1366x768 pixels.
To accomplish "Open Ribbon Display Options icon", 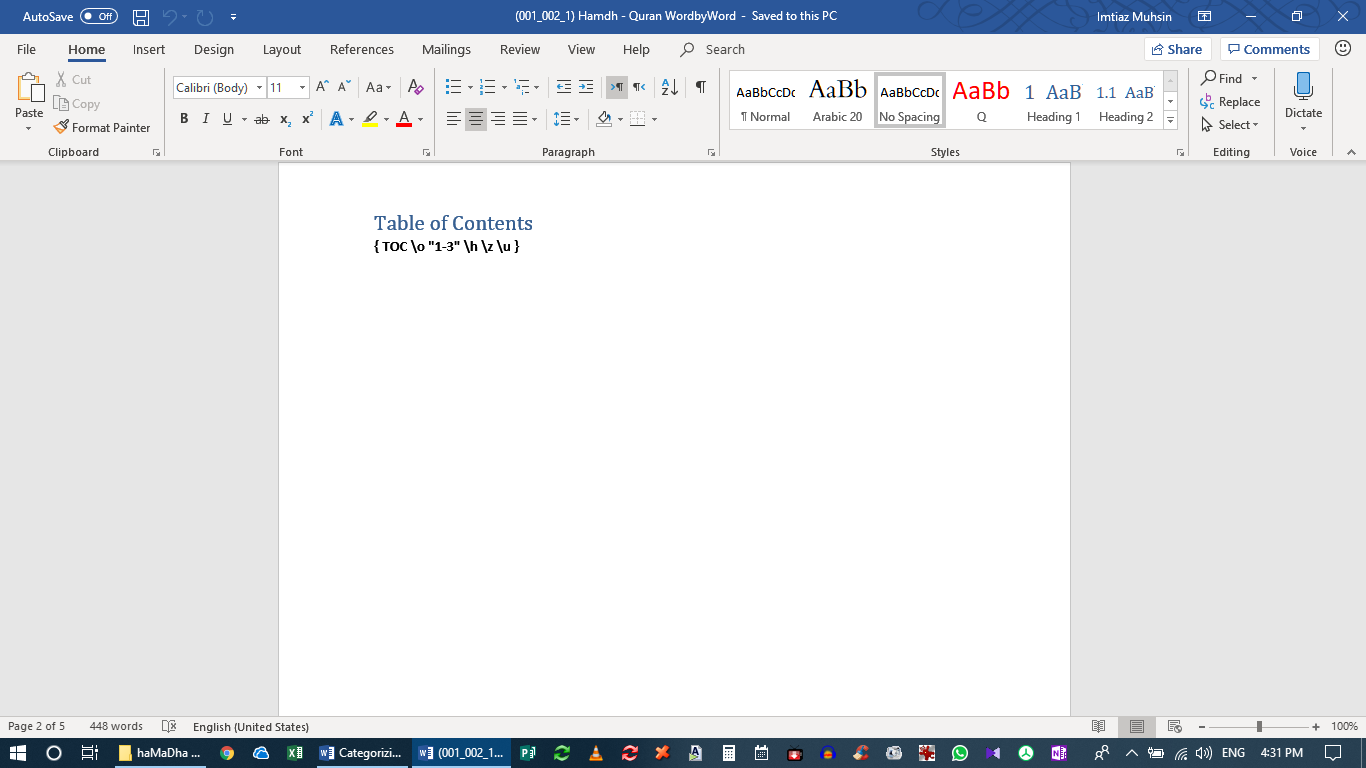I will click(x=1205, y=17).
